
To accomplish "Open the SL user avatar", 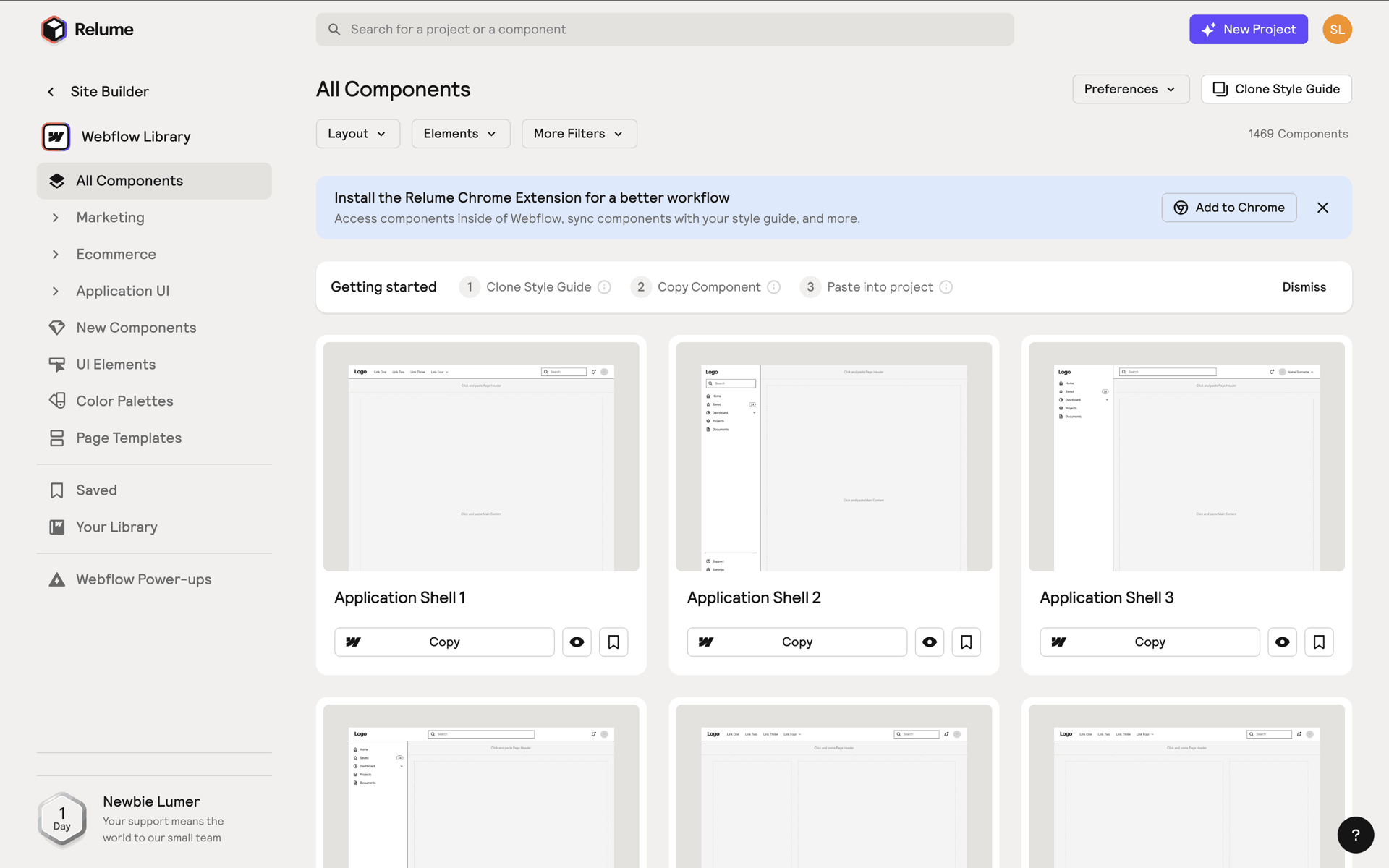I will pos(1337,30).
